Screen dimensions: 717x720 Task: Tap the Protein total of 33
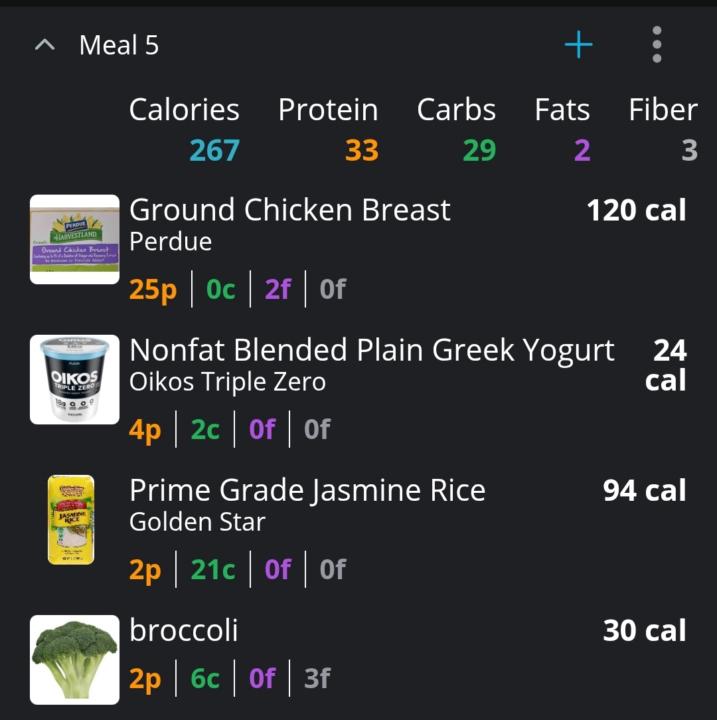point(362,150)
